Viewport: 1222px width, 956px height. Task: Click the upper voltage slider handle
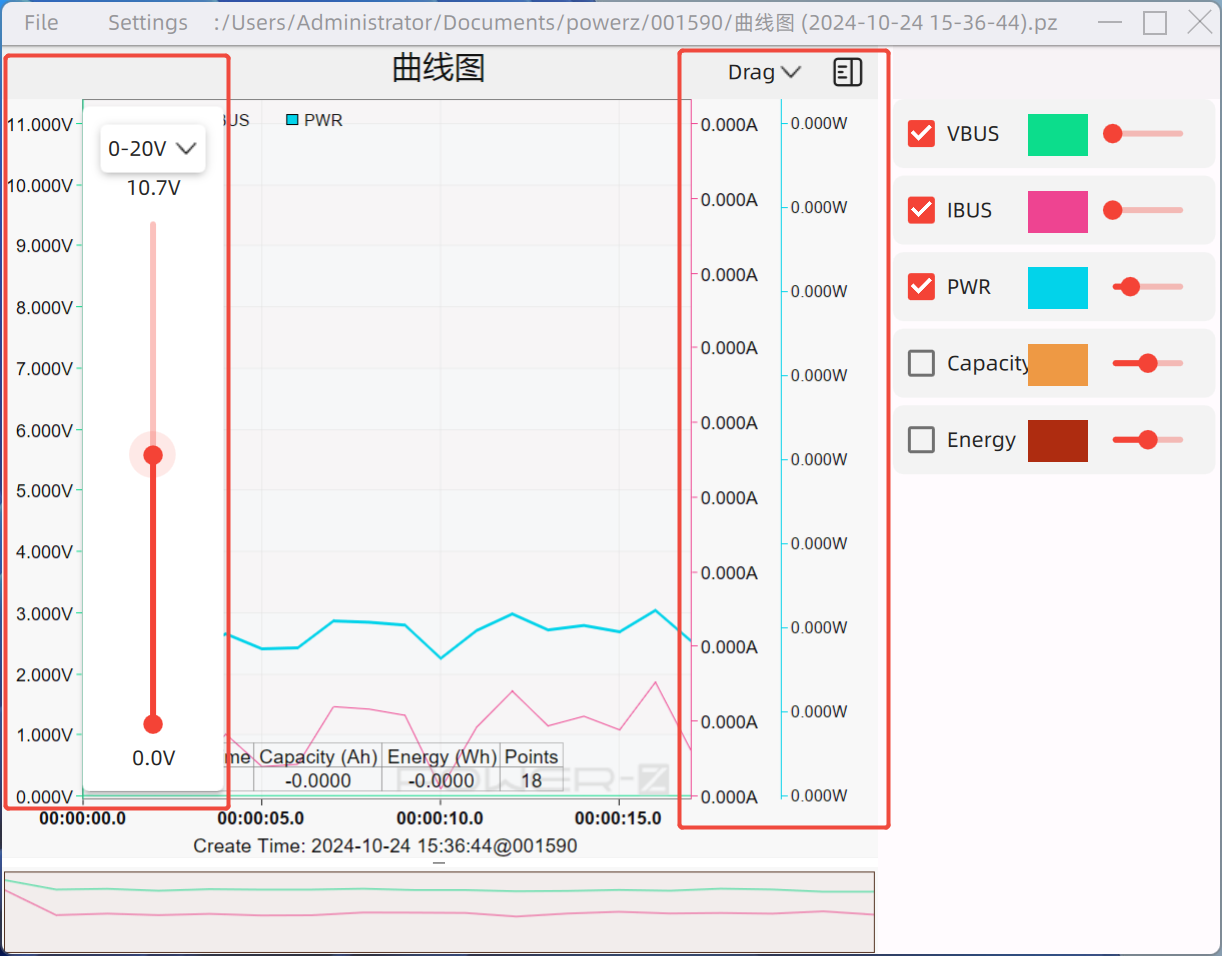point(153,455)
